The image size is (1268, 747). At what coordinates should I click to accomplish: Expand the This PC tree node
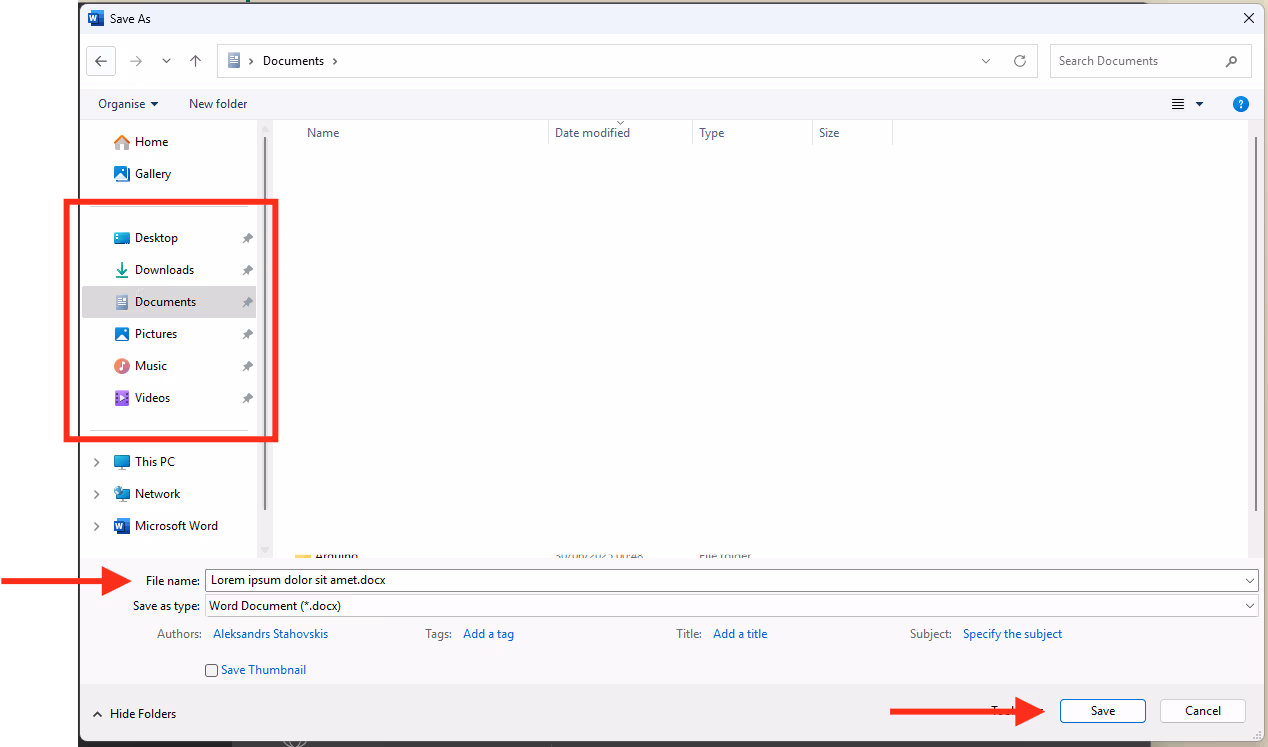[x=97, y=462]
